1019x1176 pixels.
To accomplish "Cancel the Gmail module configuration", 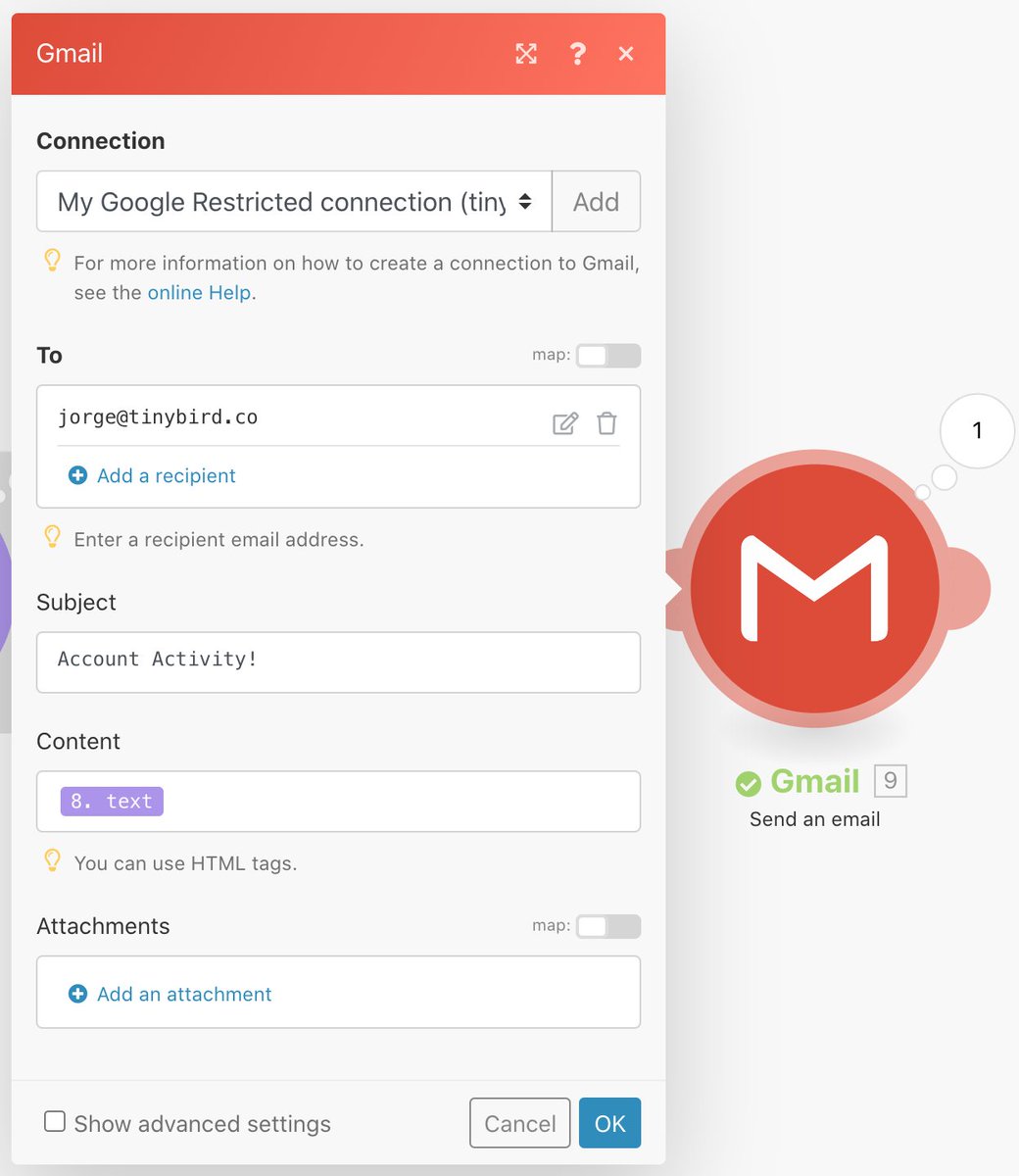I will pyautogui.click(x=519, y=1123).
